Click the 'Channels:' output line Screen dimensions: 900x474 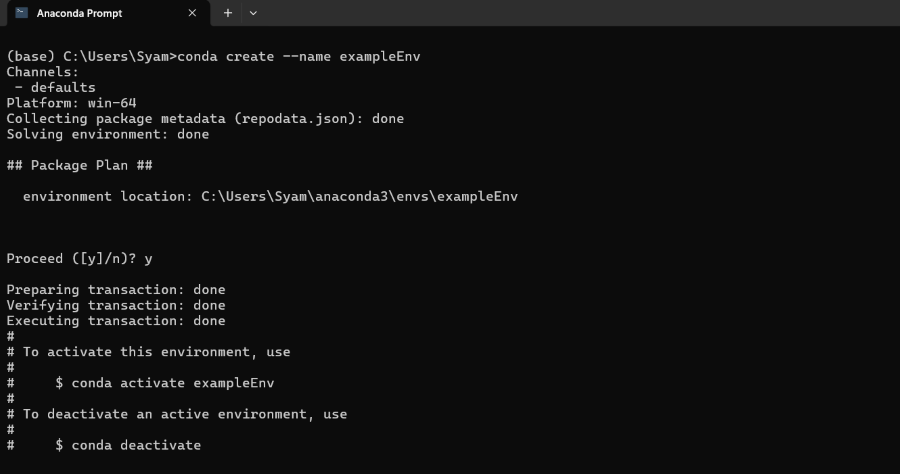click(x=42, y=72)
